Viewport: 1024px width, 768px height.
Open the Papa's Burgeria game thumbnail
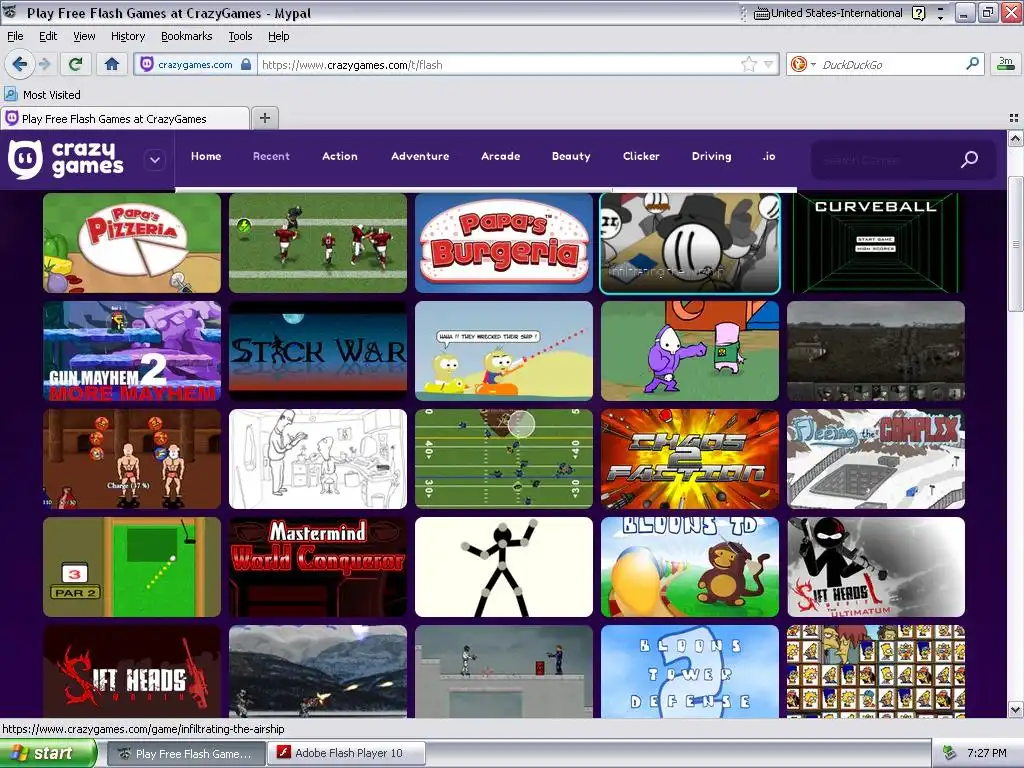504,243
